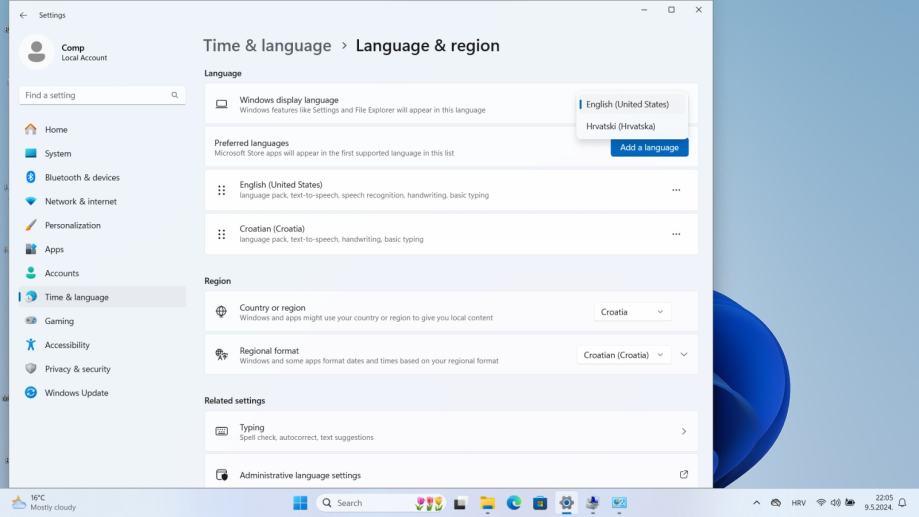This screenshot has height=517, width=919.
Task: Click the HRV keyboard language indicator
Action: click(x=798, y=503)
